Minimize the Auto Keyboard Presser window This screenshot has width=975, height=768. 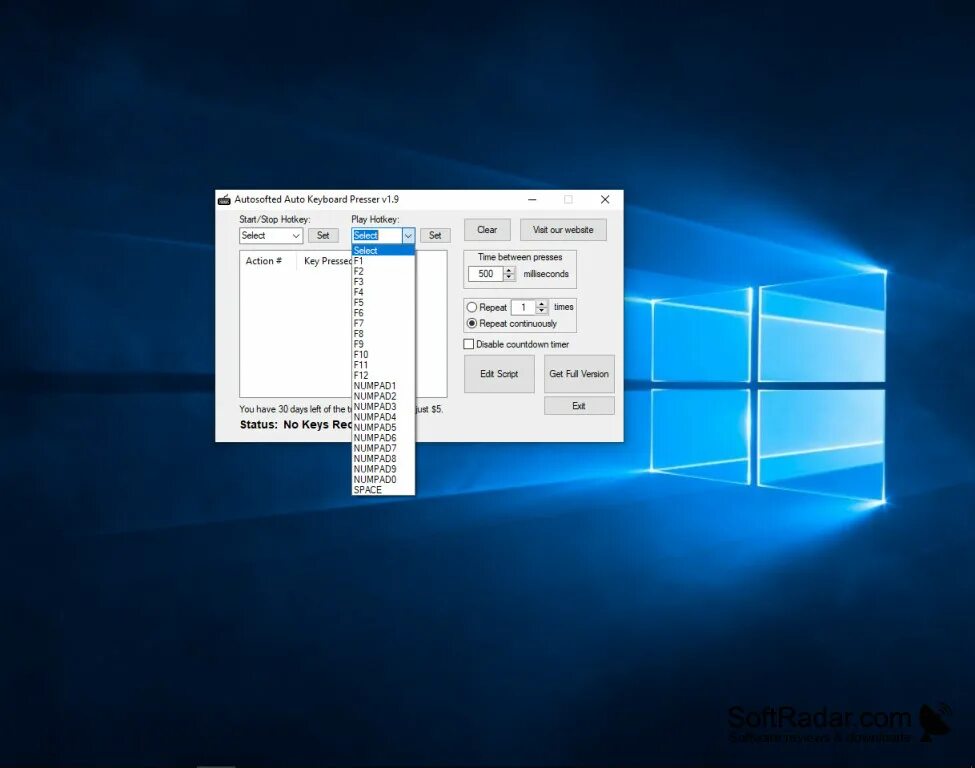pyautogui.click(x=532, y=200)
